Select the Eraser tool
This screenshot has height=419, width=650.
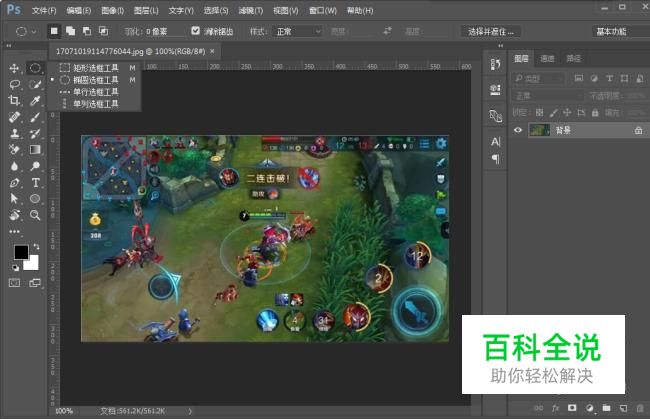click(14, 150)
